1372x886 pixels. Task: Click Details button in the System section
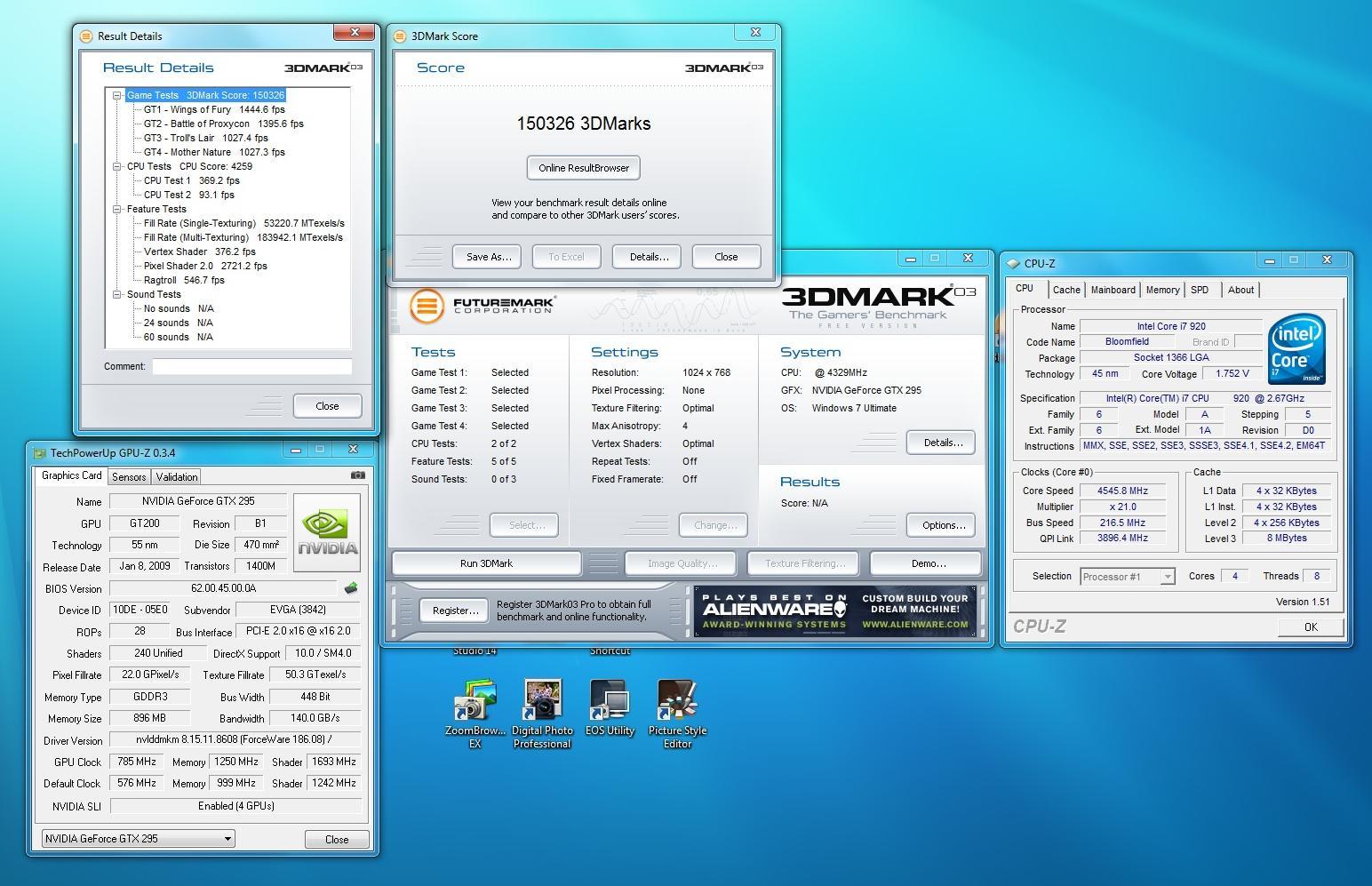[x=943, y=443]
